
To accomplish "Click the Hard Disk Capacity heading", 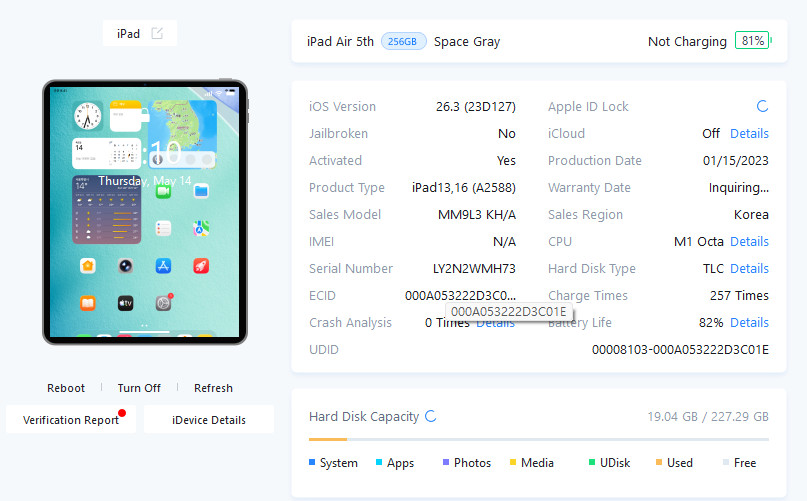I will (x=364, y=417).
